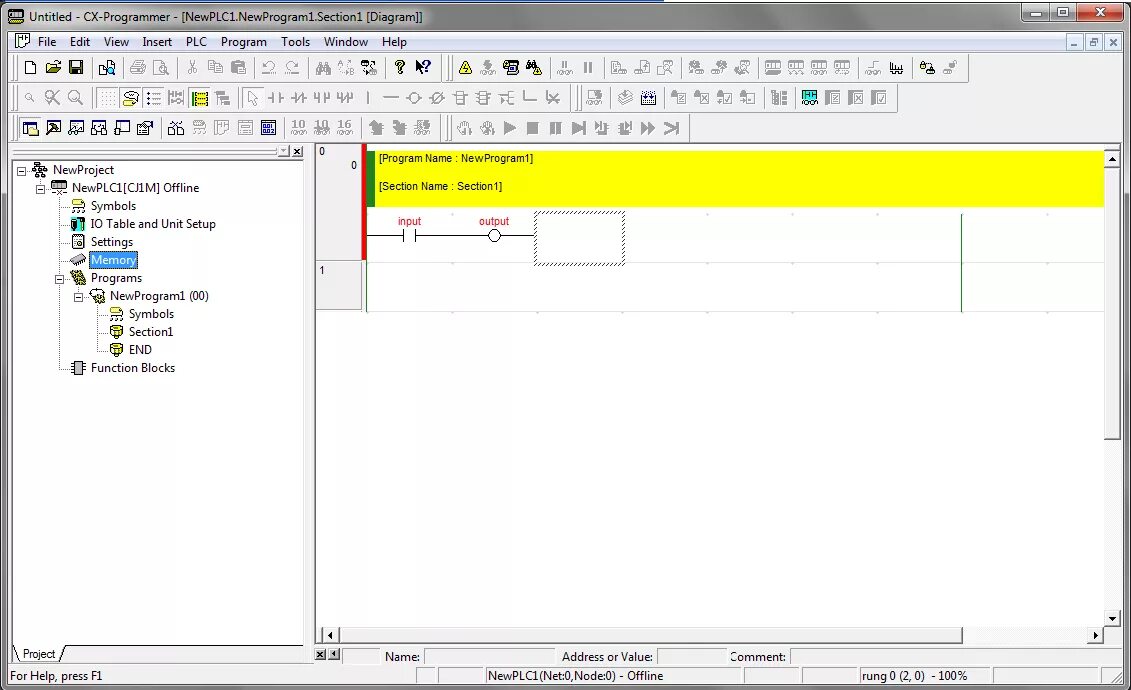Image resolution: width=1131 pixels, height=690 pixels.
Task: Click the vertical scrollbar up arrow
Action: [x=1112, y=159]
